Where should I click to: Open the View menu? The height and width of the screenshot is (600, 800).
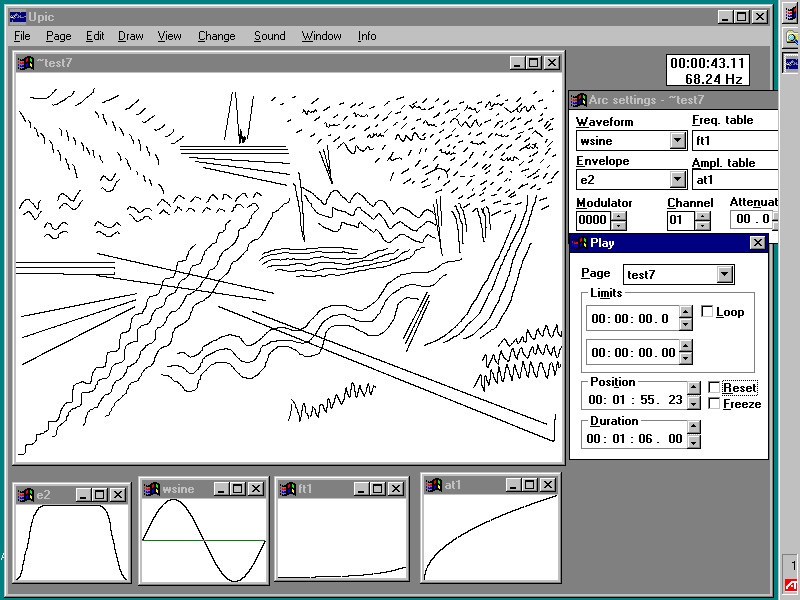click(x=169, y=36)
